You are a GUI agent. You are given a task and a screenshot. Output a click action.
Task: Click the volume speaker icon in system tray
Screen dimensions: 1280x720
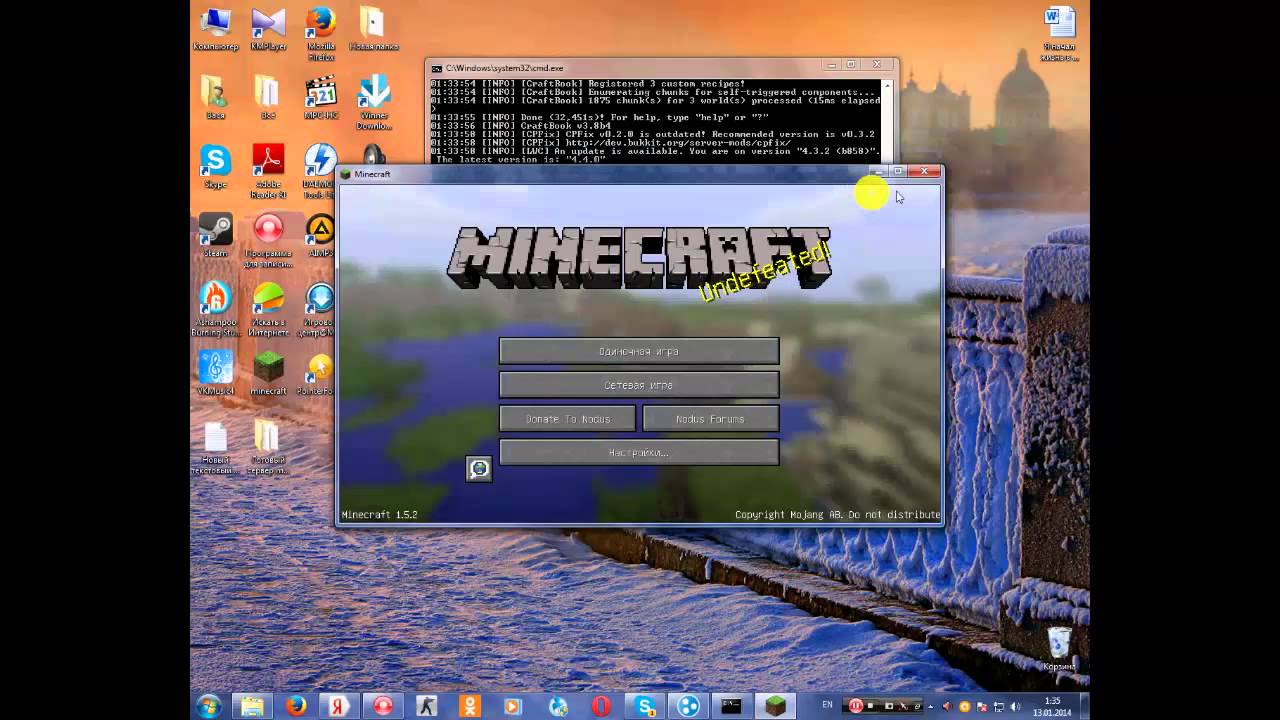pyautogui.click(x=1015, y=706)
